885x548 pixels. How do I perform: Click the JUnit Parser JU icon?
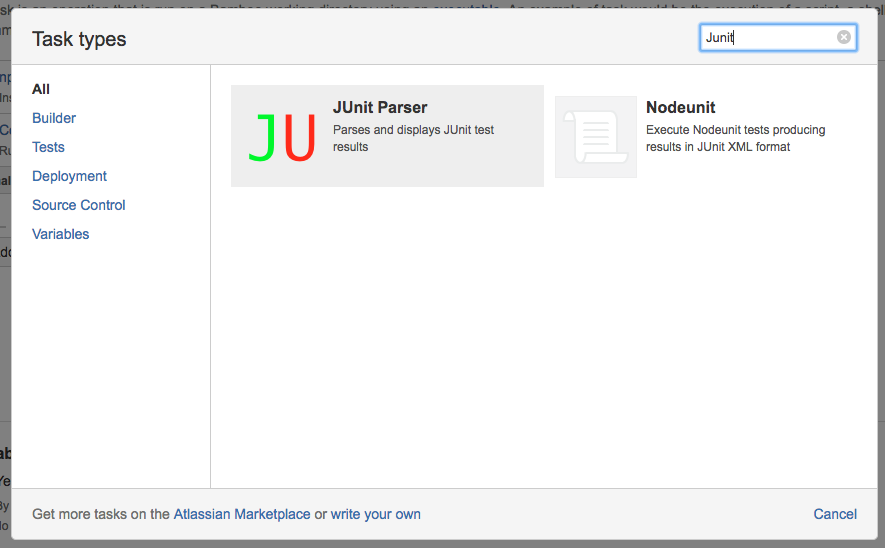[282, 137]
